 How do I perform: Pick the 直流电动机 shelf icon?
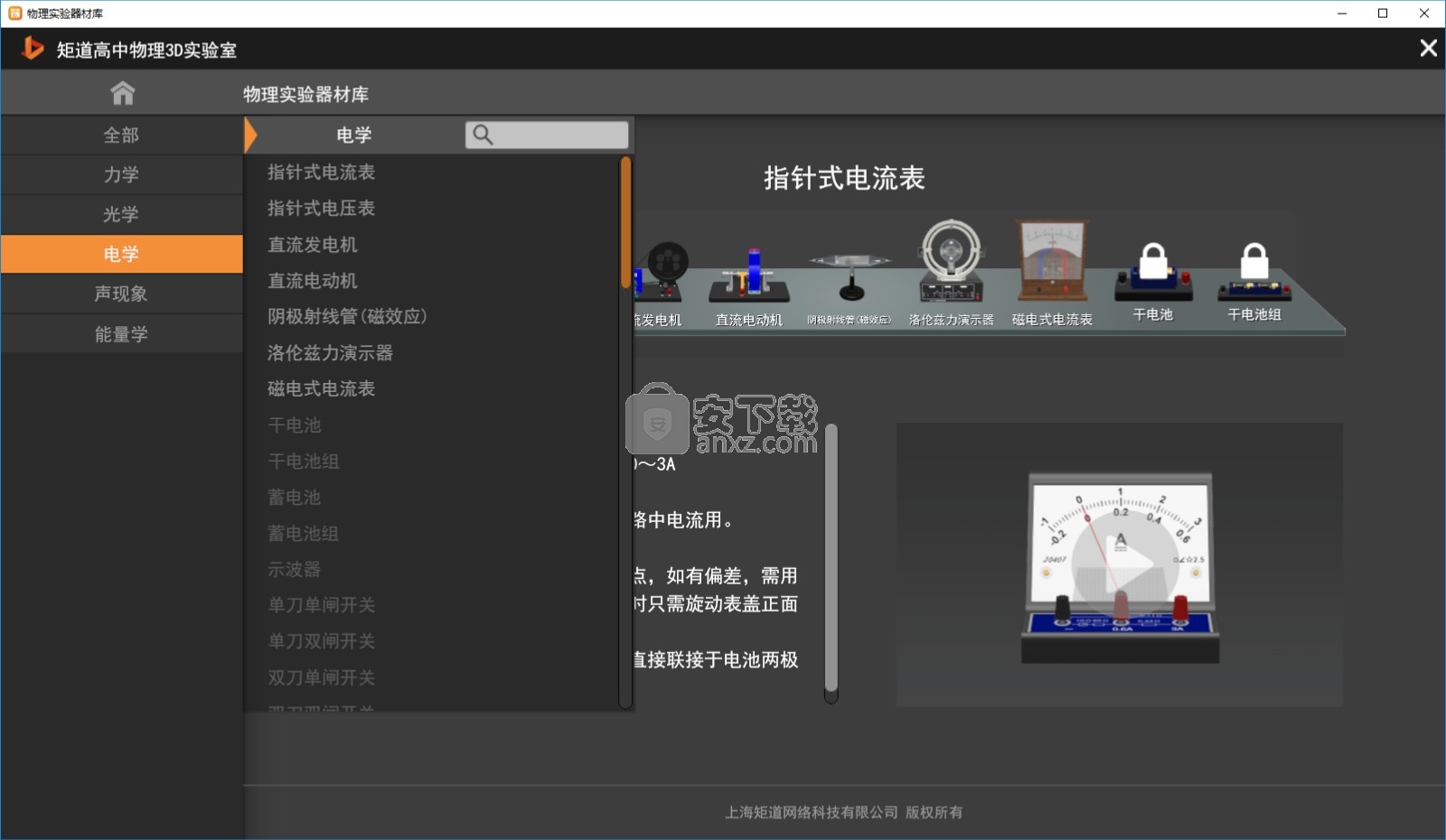pos(749,275)
